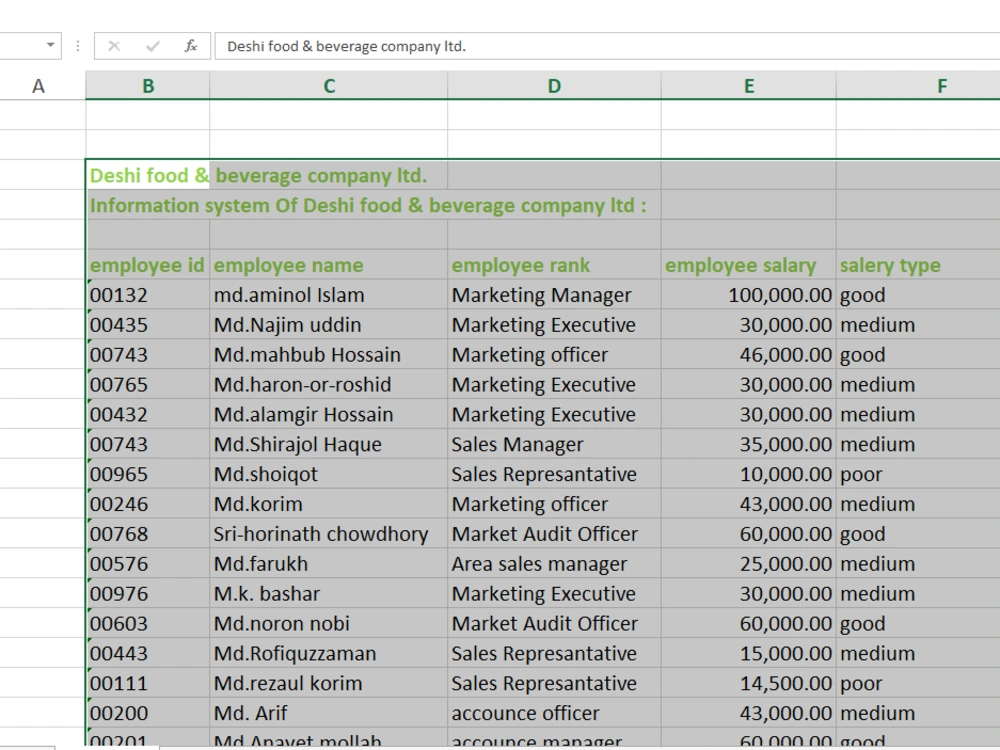Click the formula bar three-dot handle
The width and height of the screenshot is (1000, 750).
point(78,46)
